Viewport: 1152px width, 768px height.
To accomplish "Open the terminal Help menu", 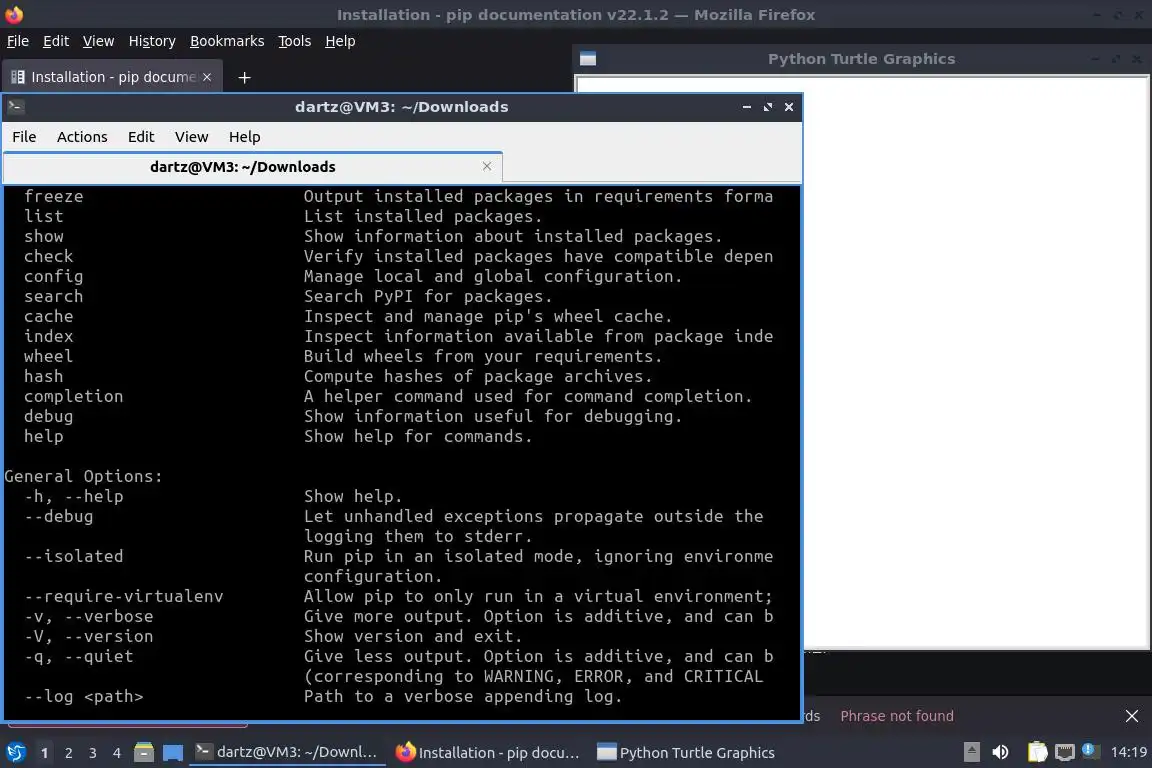I will 245,137.
